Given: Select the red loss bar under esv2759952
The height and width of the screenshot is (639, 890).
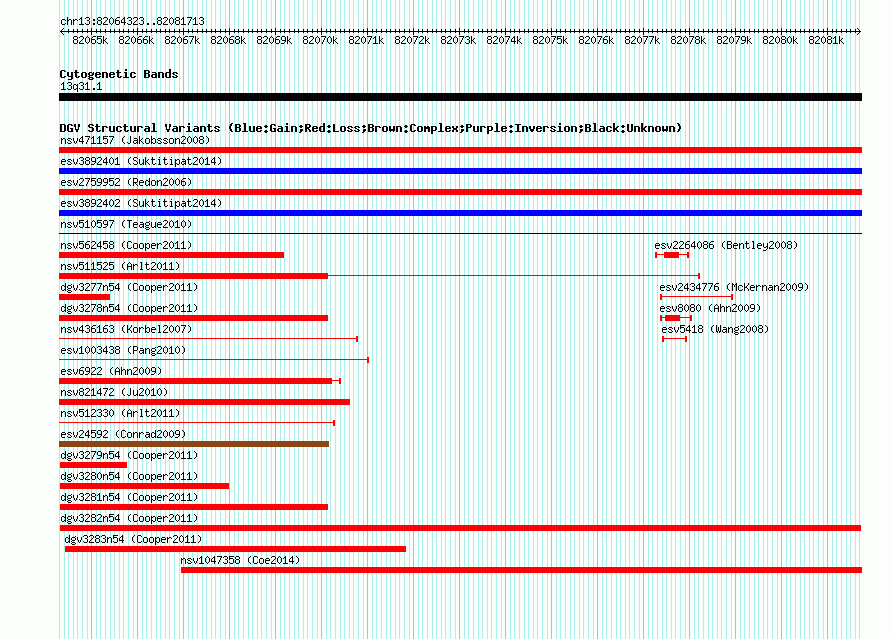Looking at the screenshot, I should pyautogui.click(x=460, y=192).
